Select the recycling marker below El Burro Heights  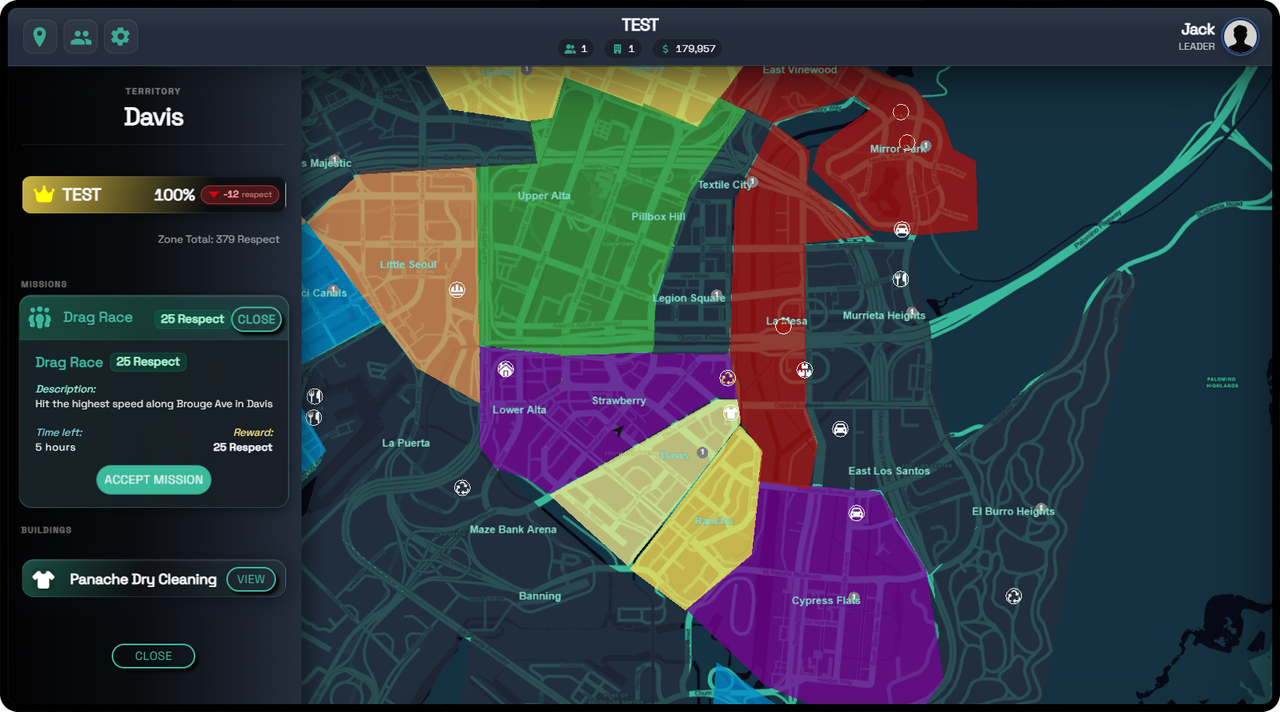tap(1014, 596)
